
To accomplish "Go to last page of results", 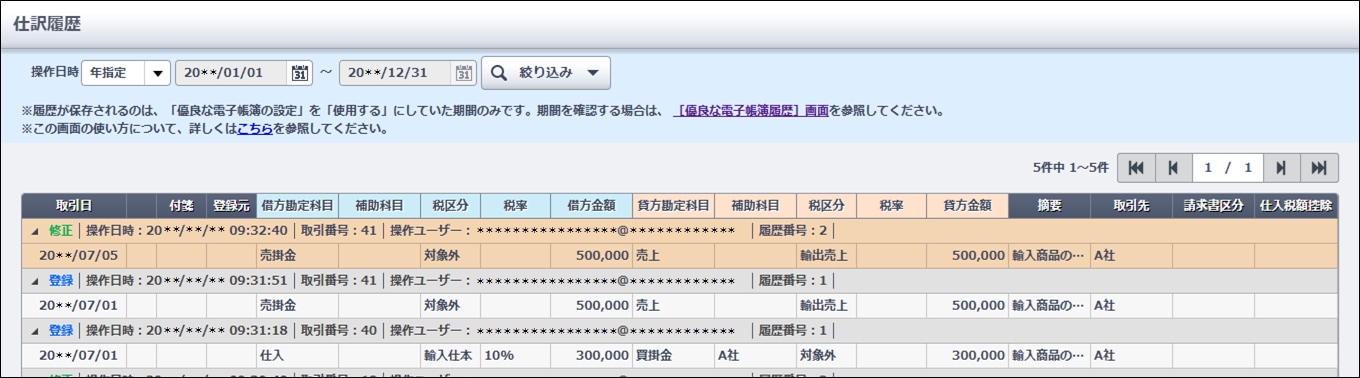I will pos(1319,168).
